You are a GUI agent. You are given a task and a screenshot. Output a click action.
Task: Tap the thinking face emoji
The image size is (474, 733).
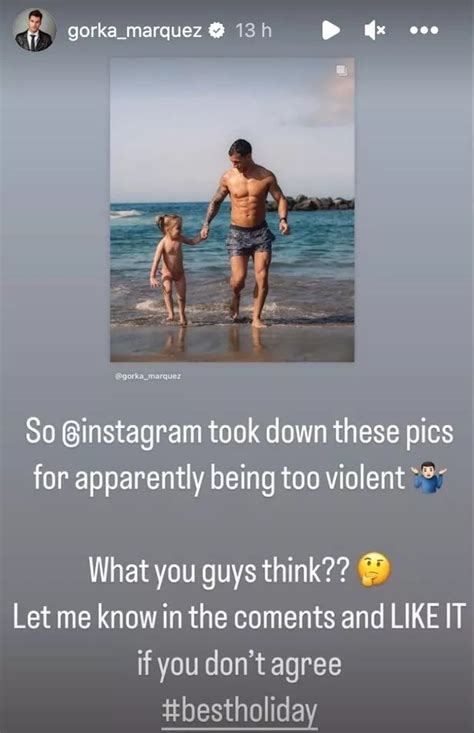tap(373, 570)
